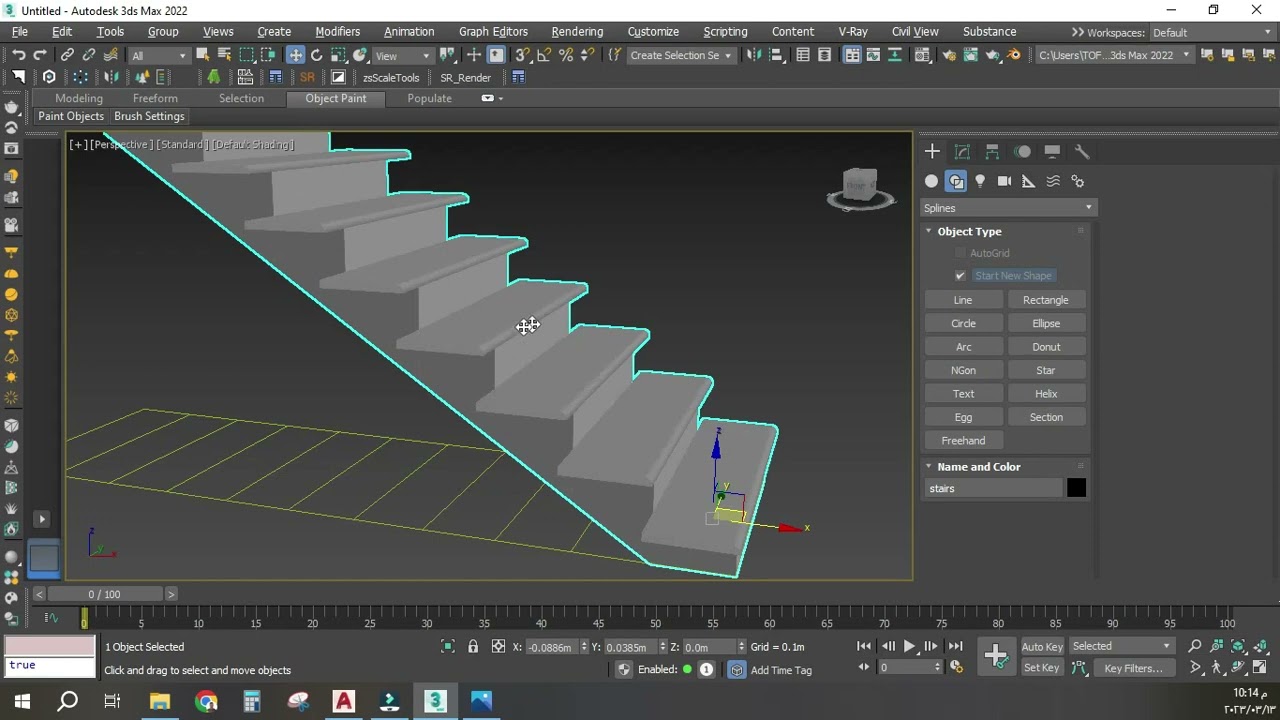
Task: Toggle the Scene Explorer icon
Action: point(802,55)
